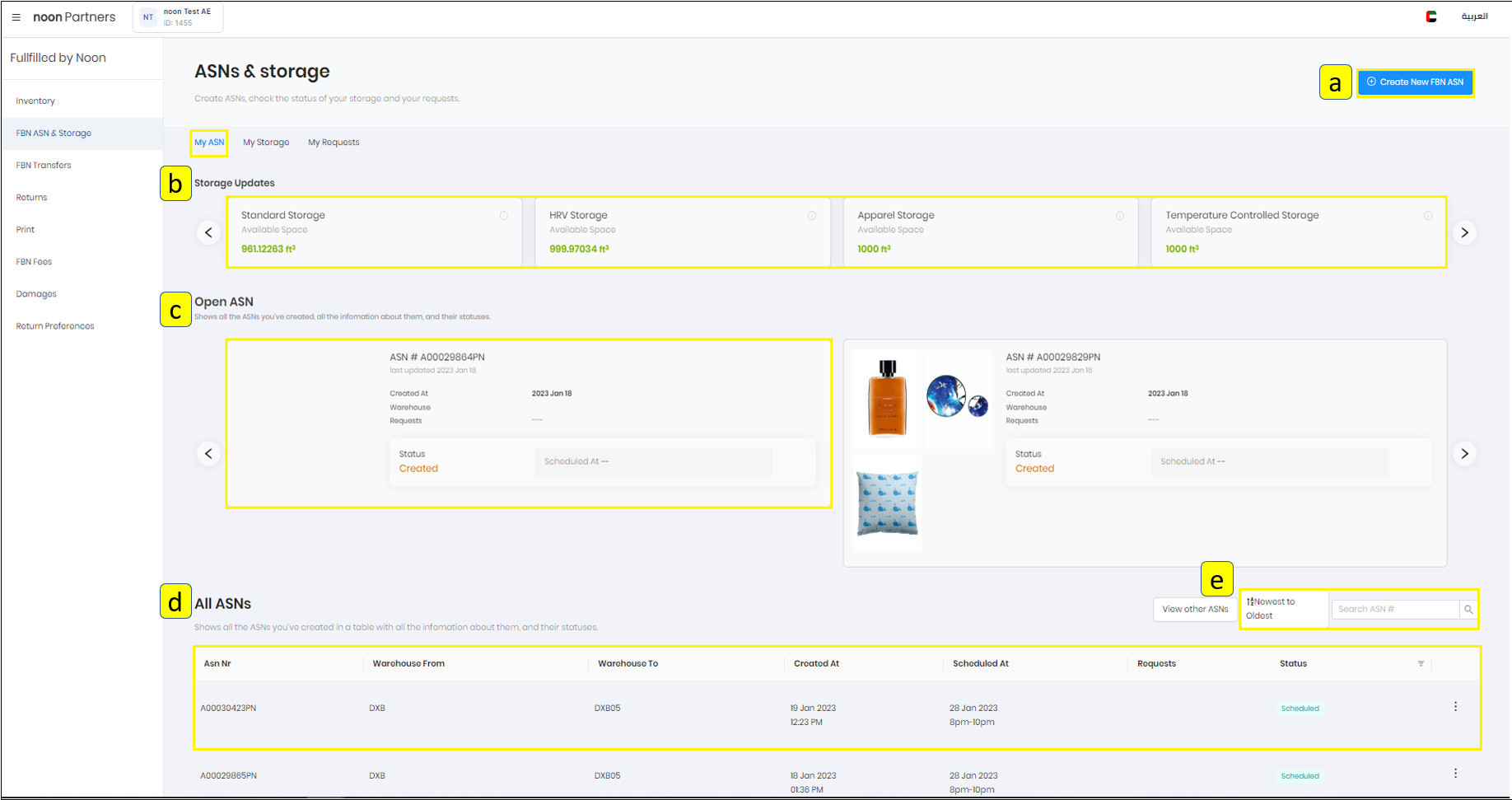Click the Temperature Controlled Storage info icon
Screen dimensions: 1512x800
tap(1428, 216)
